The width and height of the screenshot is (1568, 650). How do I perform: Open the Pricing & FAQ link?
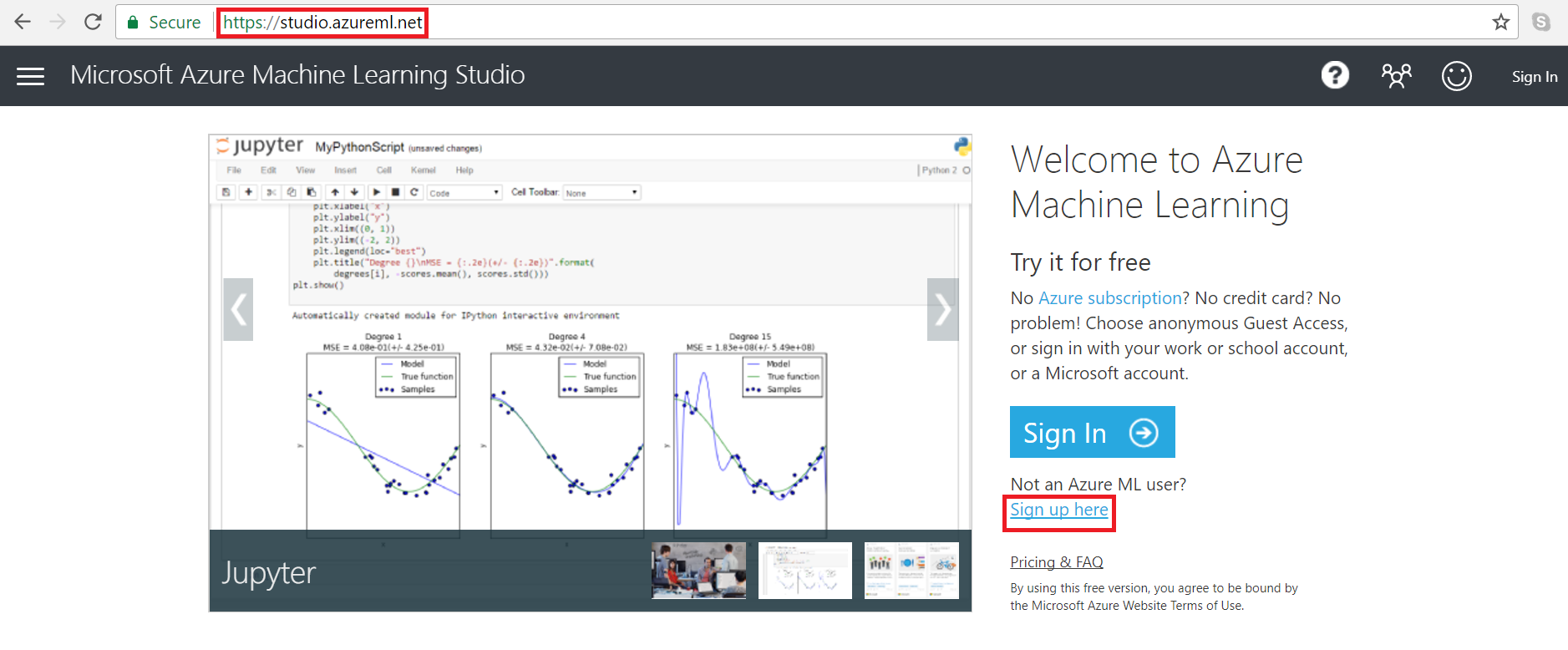(x=1056, y=562)
